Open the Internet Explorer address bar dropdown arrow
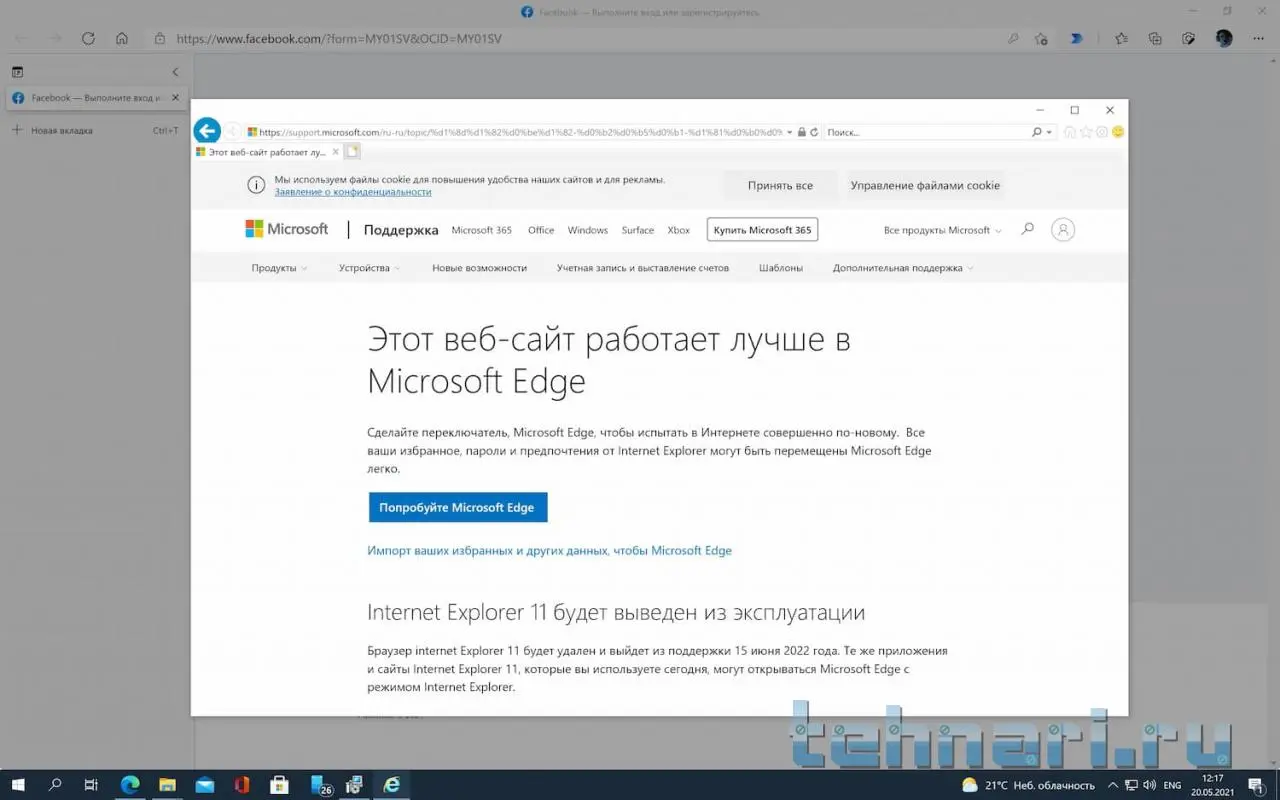 (x=789, y=132)
